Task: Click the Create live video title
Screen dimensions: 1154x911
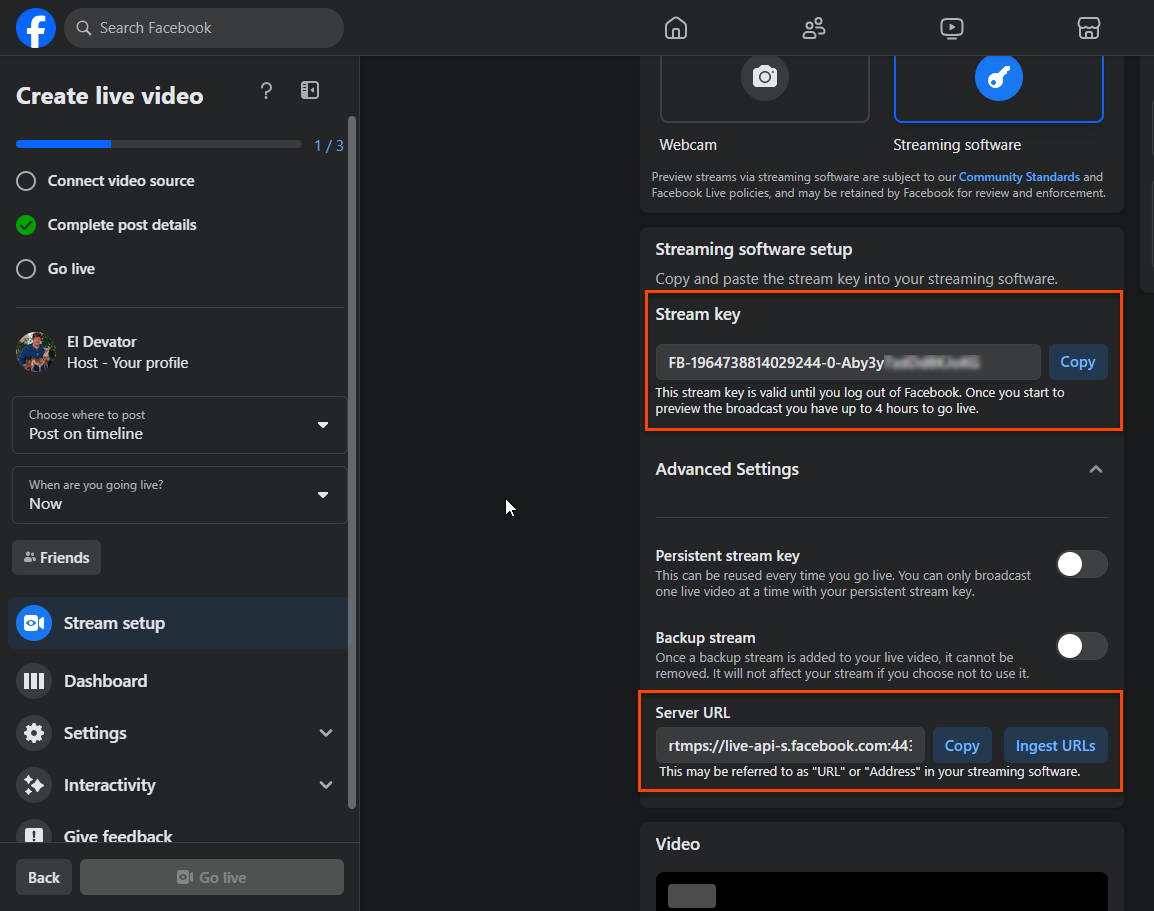Action: click(x=110, y=96)
